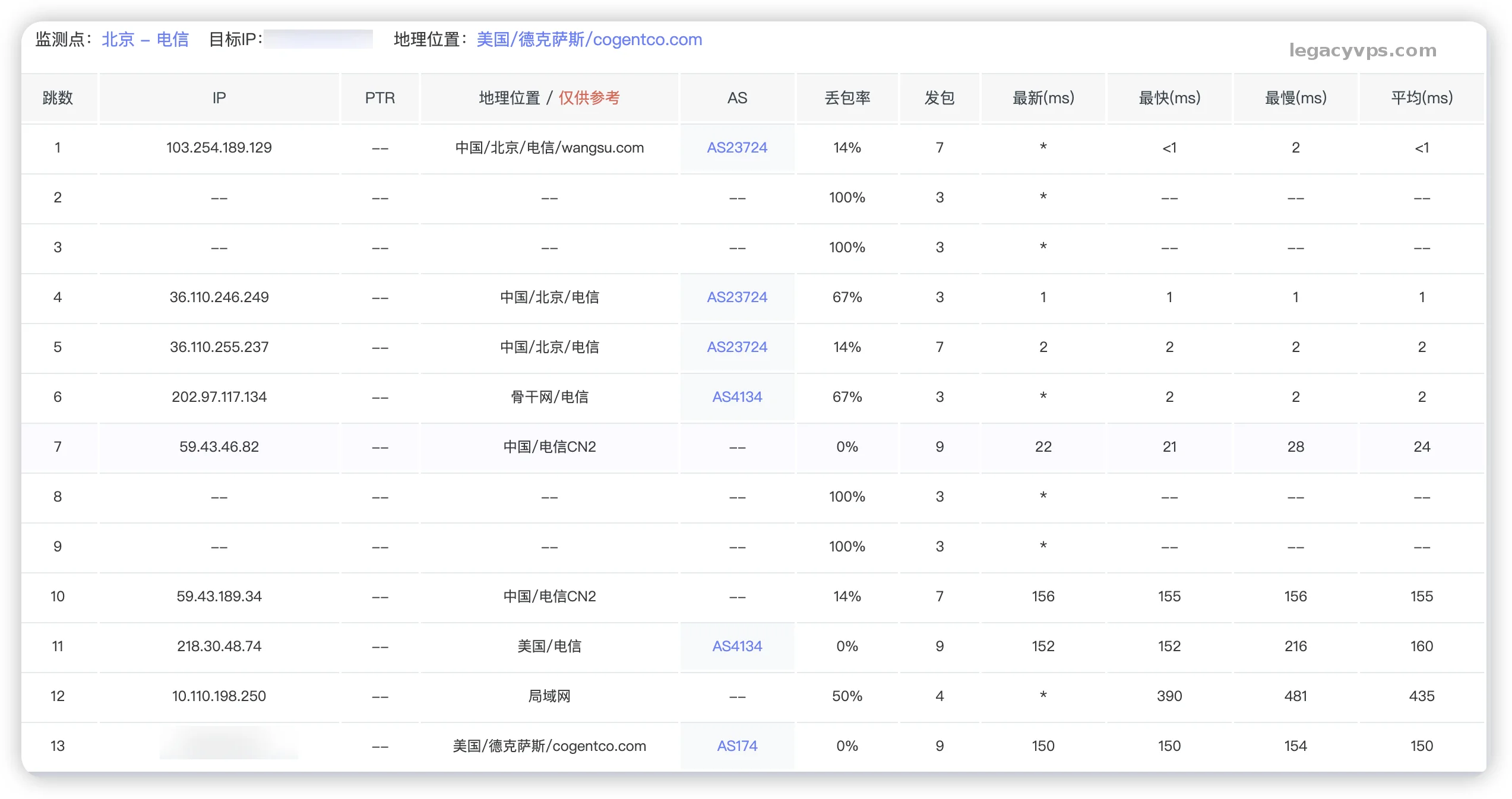Select the IP 103.254.189.129 cell

(219, 148)
